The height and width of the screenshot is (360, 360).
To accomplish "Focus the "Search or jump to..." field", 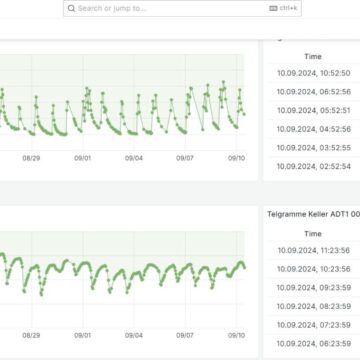I will (x=182, y=8).
